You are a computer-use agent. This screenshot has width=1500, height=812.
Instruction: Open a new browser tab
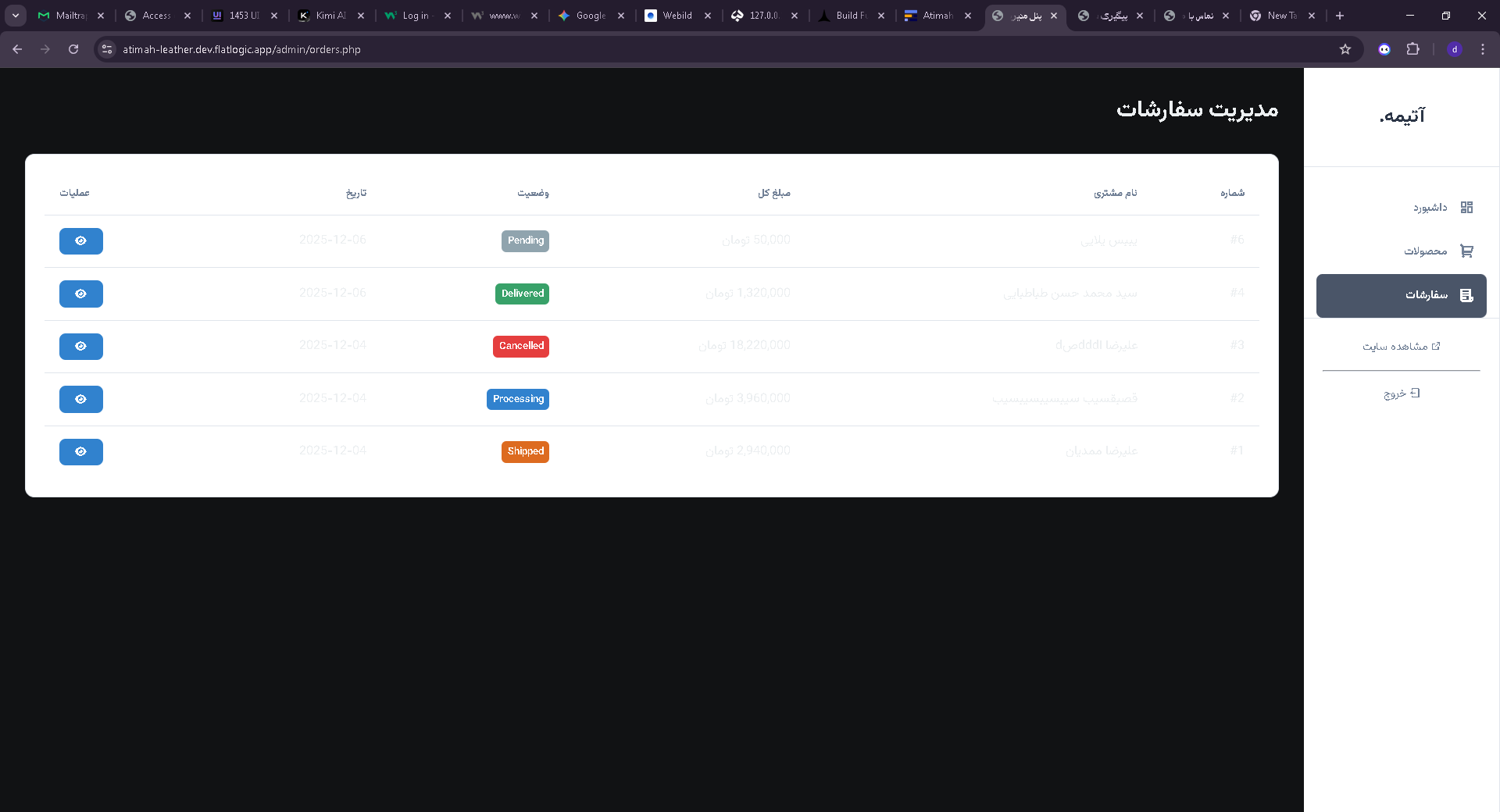point(1340,16)
